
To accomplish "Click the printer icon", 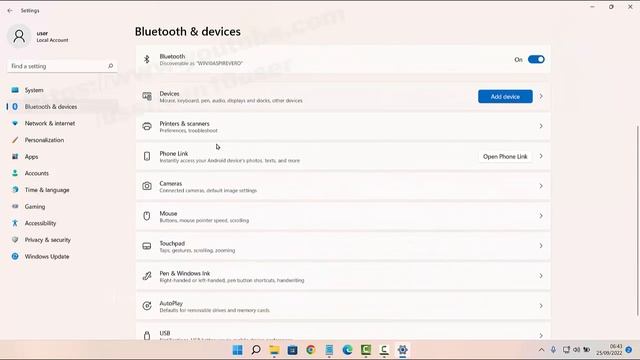I will coord(147,127).
